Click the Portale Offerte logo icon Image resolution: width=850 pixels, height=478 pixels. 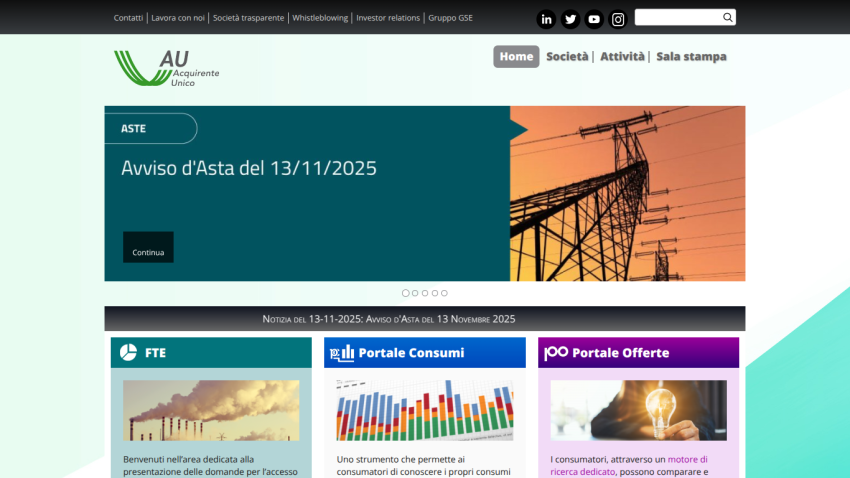point(556,353)
